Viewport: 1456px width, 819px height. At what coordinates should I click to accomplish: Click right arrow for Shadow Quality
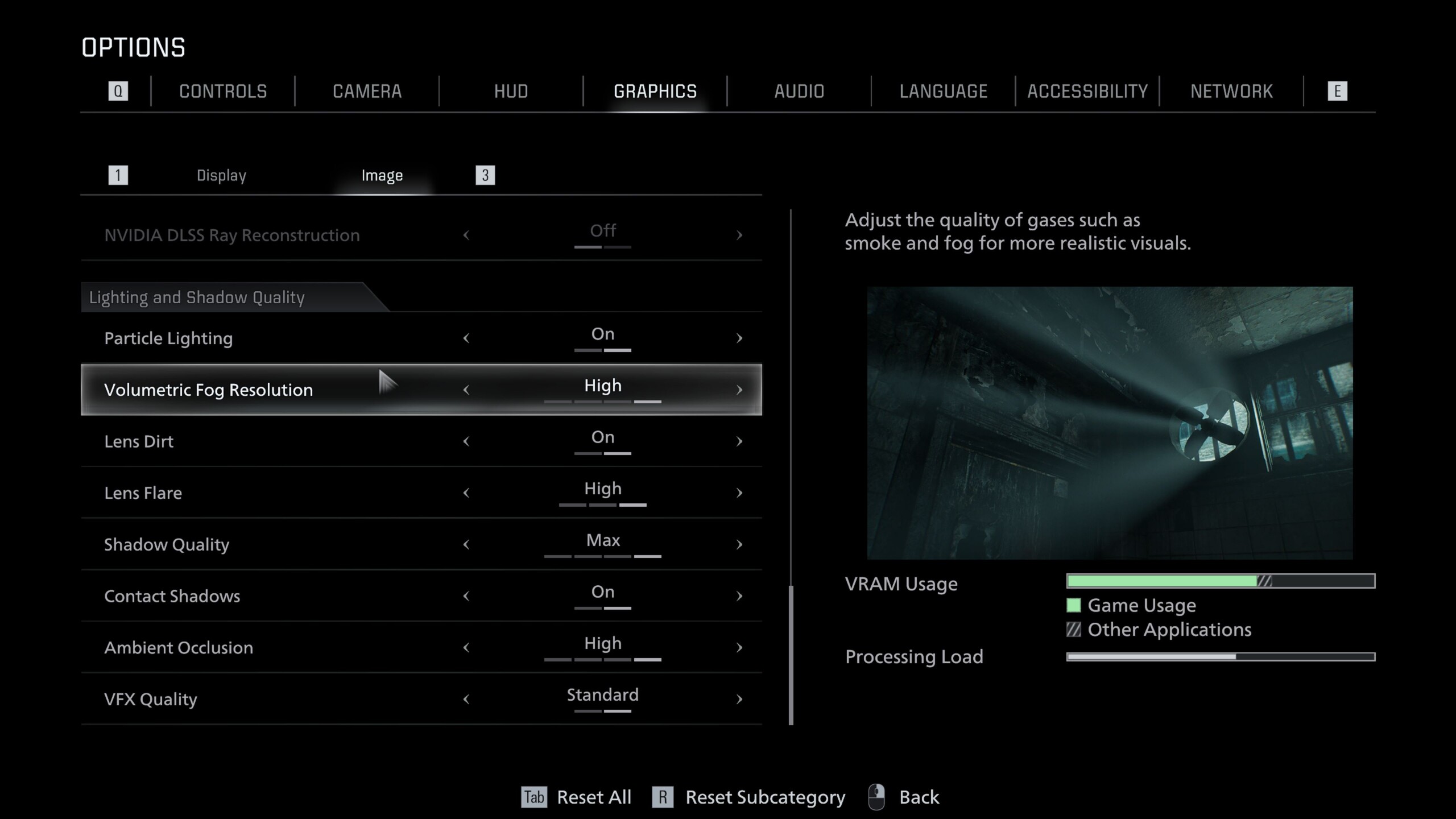[x=739, y=544]
